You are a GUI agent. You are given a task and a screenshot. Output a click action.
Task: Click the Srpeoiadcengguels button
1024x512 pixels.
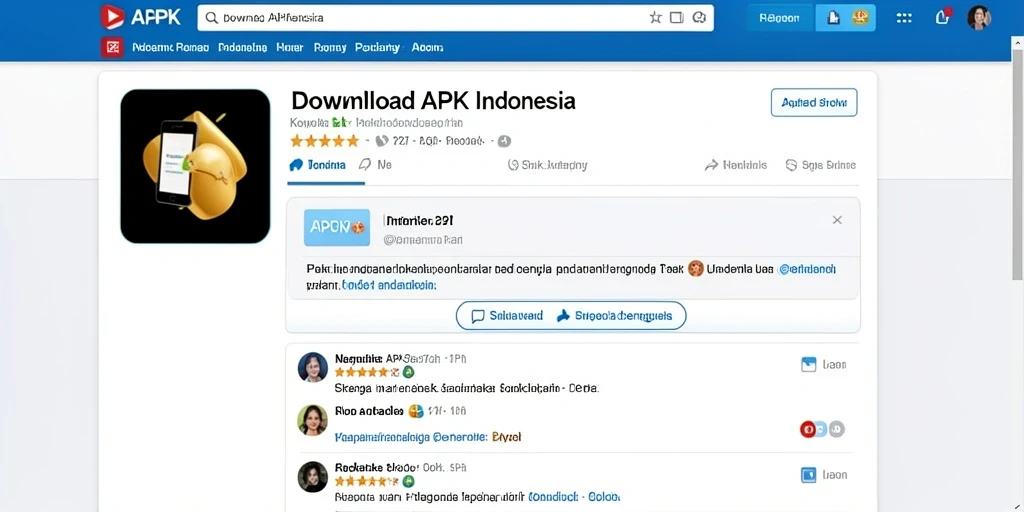614,316
